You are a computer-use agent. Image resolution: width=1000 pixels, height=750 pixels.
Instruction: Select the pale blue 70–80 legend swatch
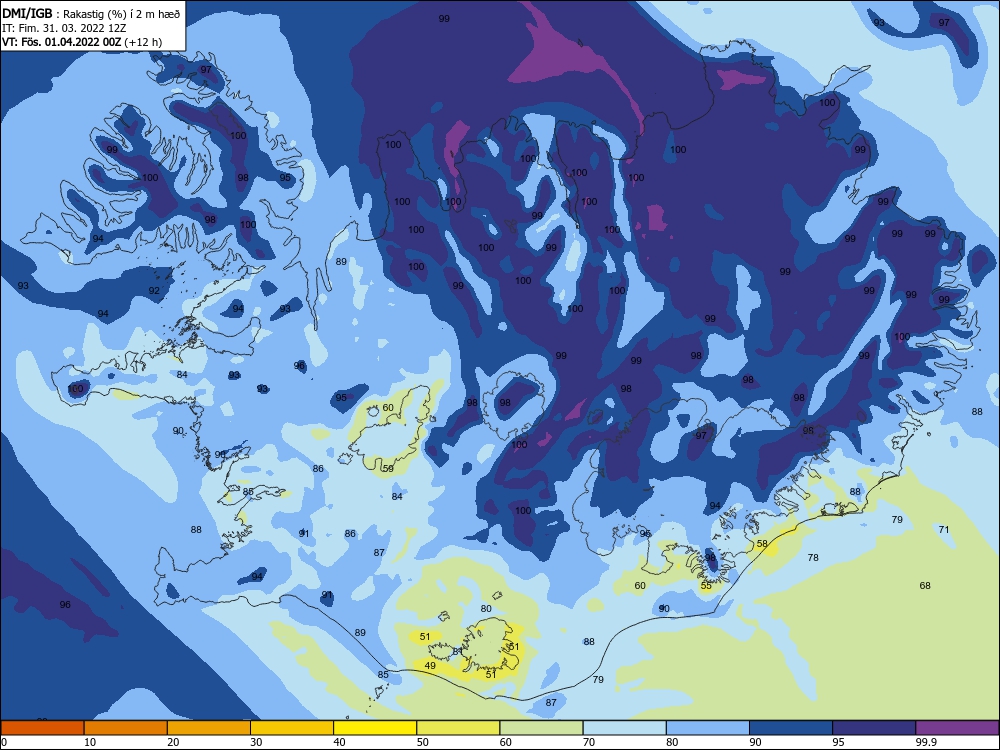pyautogui.click(x=624, y=728)
